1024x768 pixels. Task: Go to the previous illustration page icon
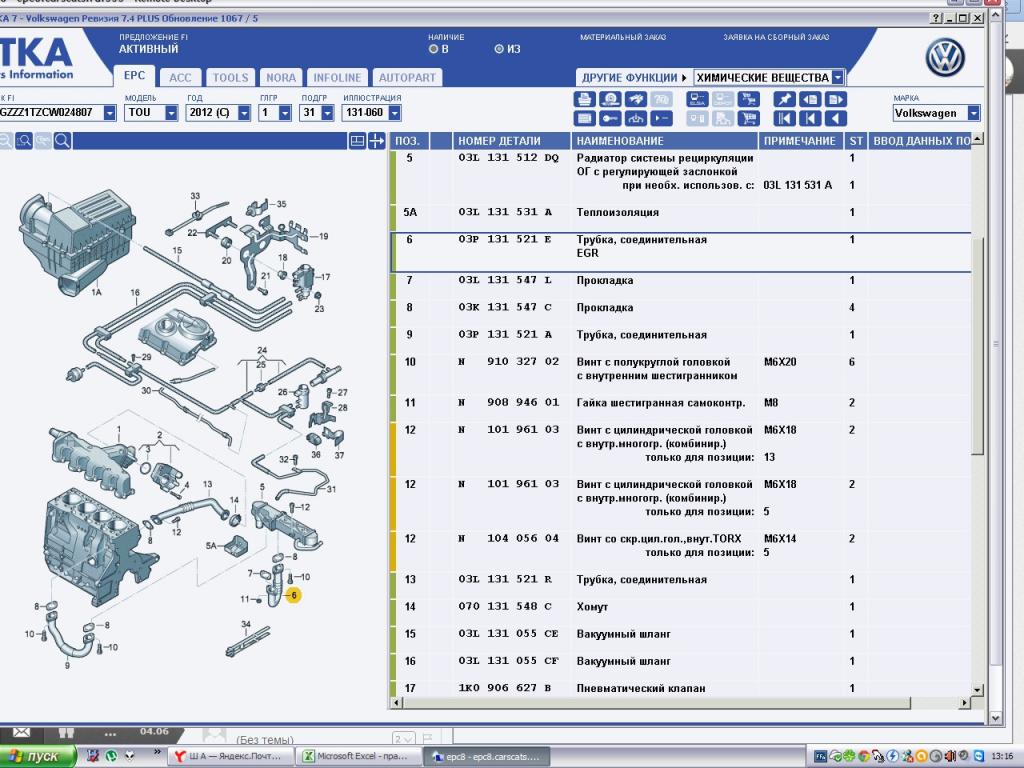(810, 99)
